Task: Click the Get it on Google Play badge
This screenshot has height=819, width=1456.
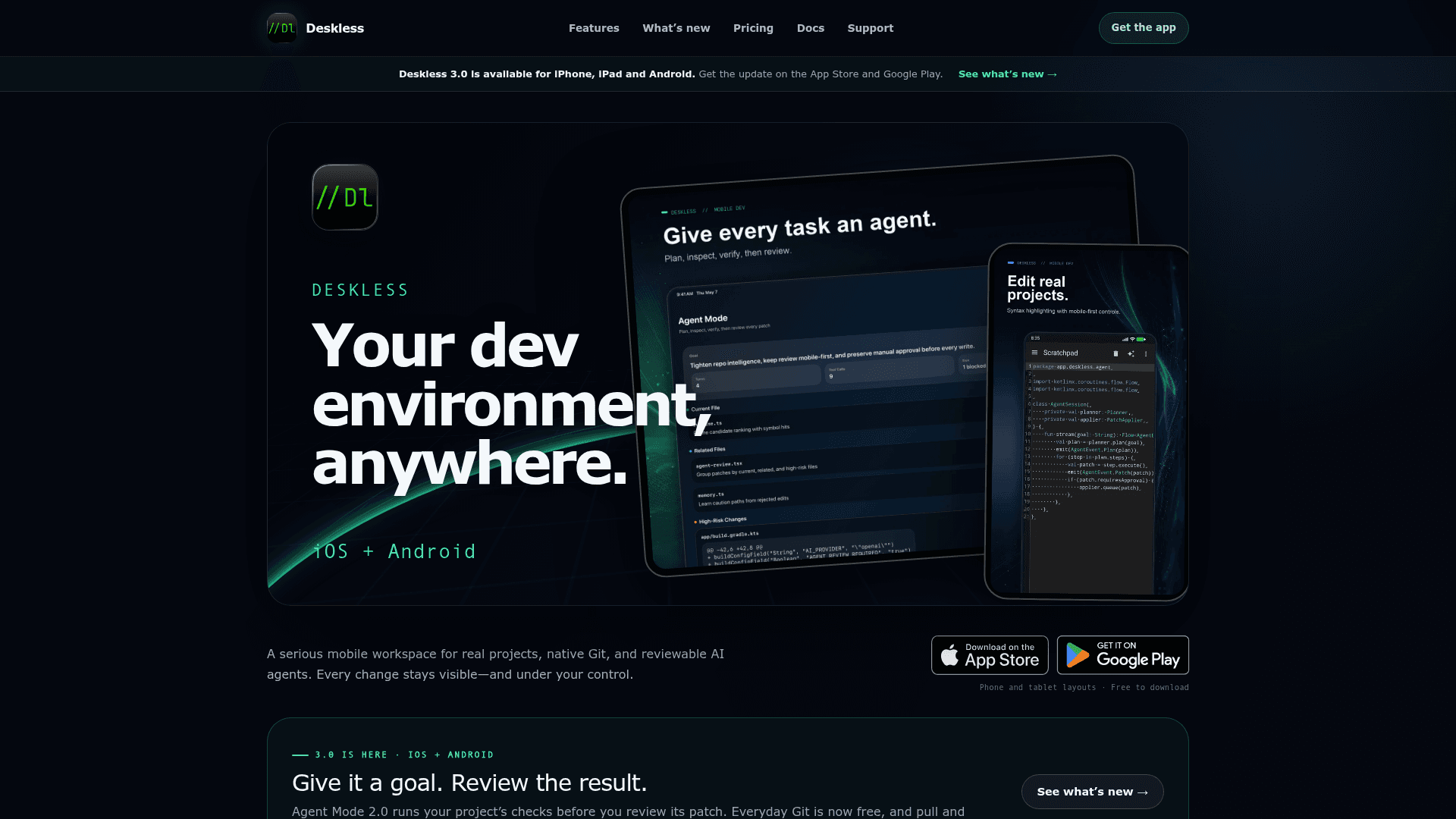Action: pyautogui.click(x=1123, y=655)
